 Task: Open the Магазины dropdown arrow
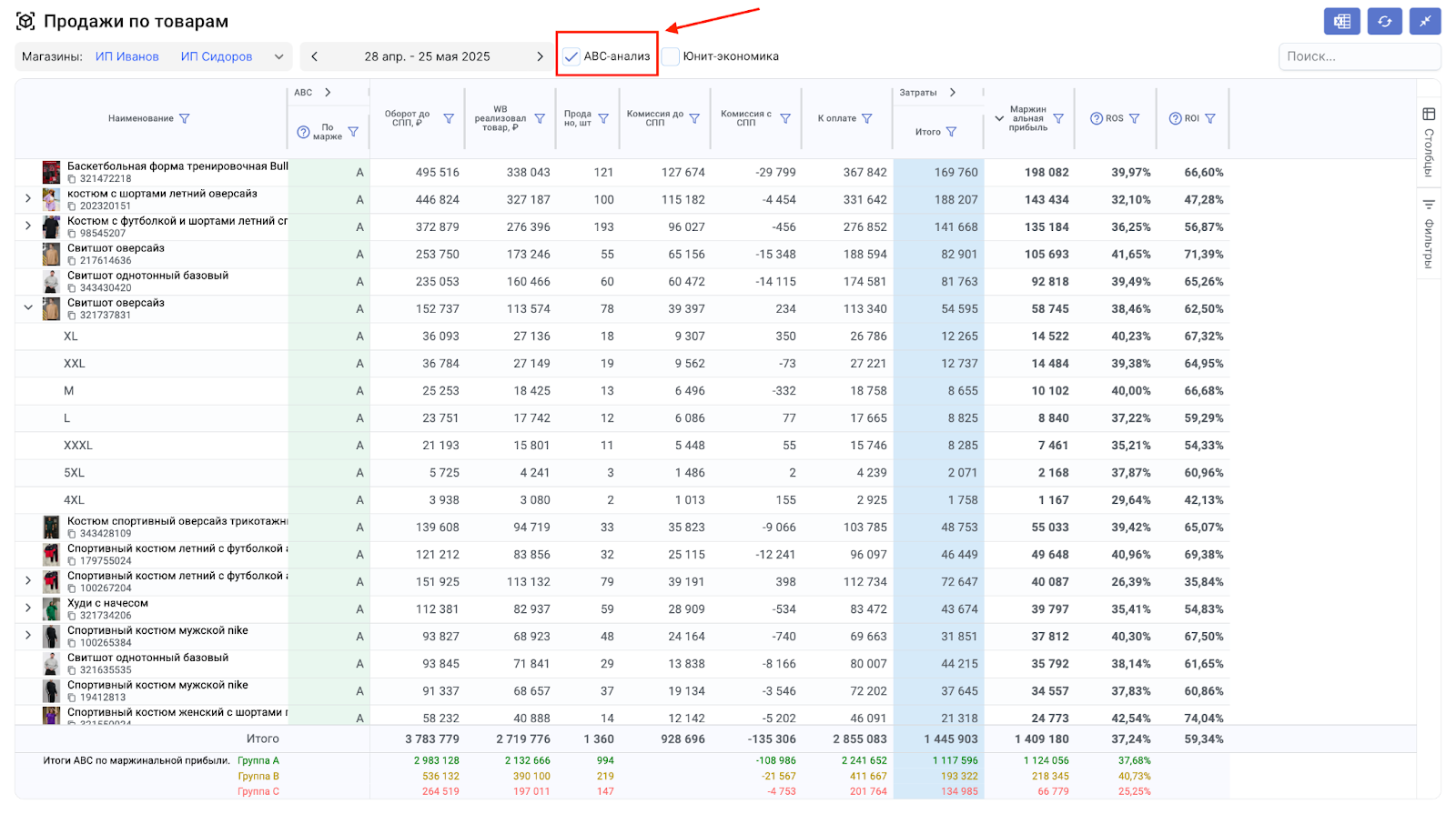[x=278, y=56]
